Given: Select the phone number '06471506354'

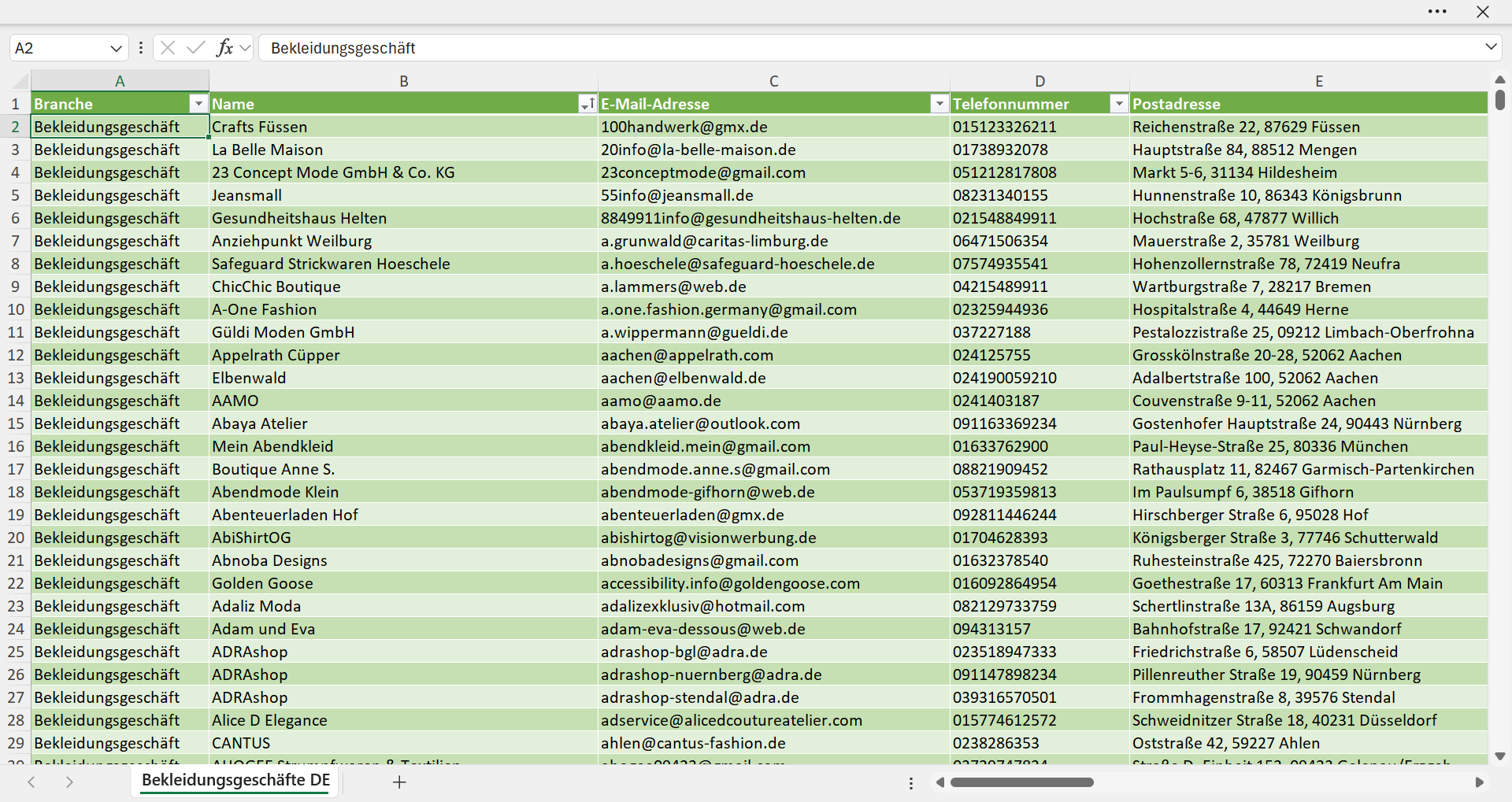Looking at the screenshot, I should pos(1040,241).
